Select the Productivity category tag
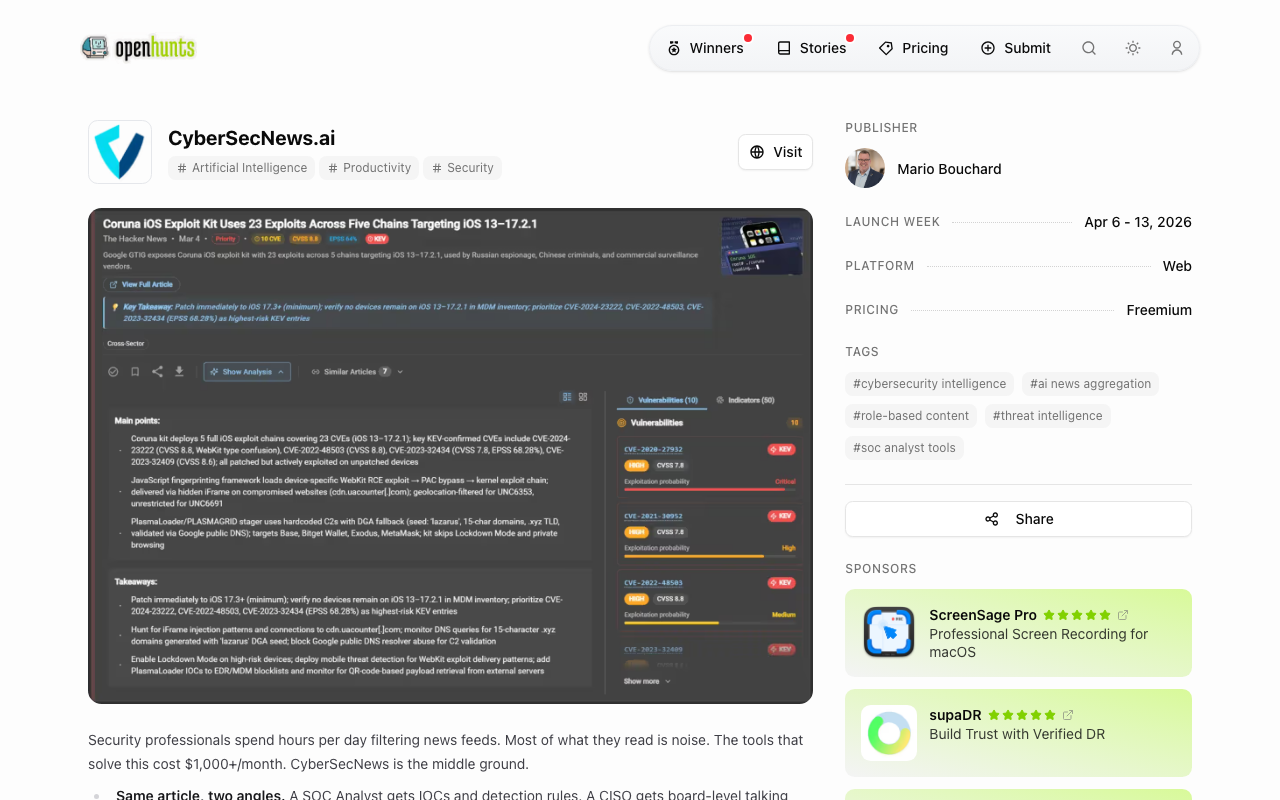Viewport: 1280px width, 800px height. click(x=369, y=168)
